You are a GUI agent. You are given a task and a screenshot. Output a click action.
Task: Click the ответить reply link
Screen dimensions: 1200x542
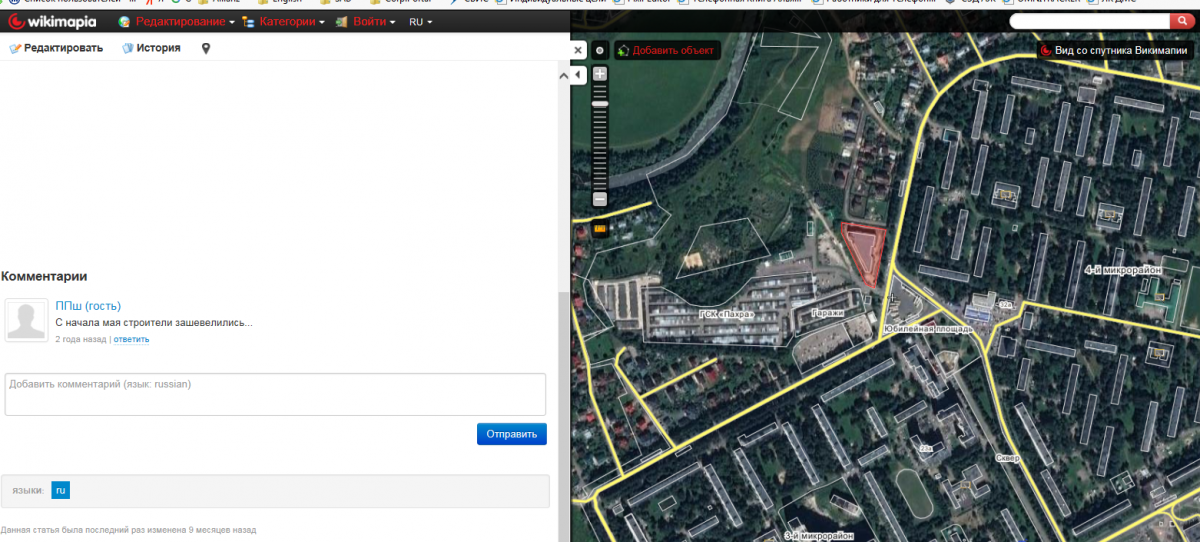[x=131, y=339]
